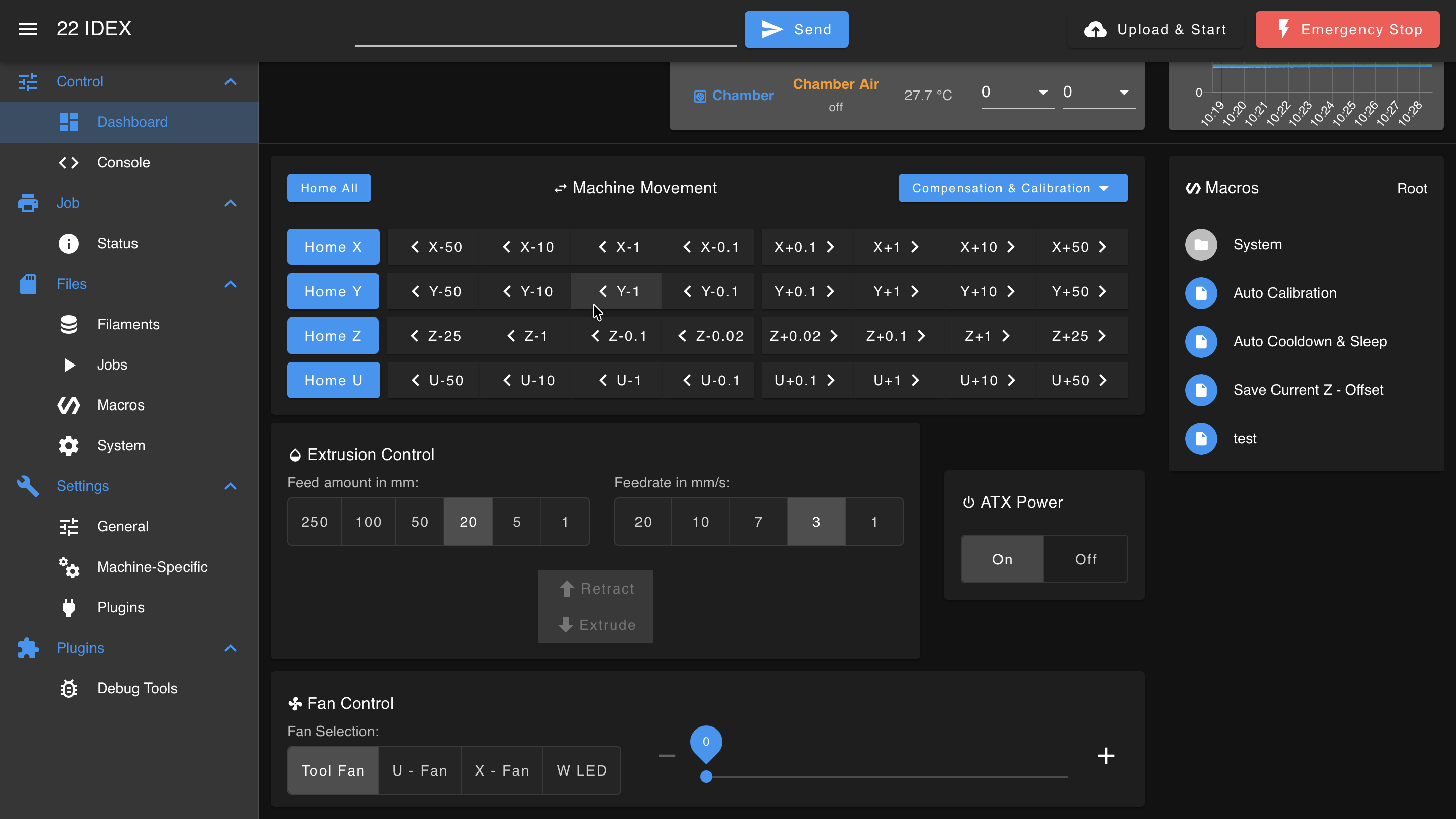Click the Files SD card icon

tap(28, 284)
